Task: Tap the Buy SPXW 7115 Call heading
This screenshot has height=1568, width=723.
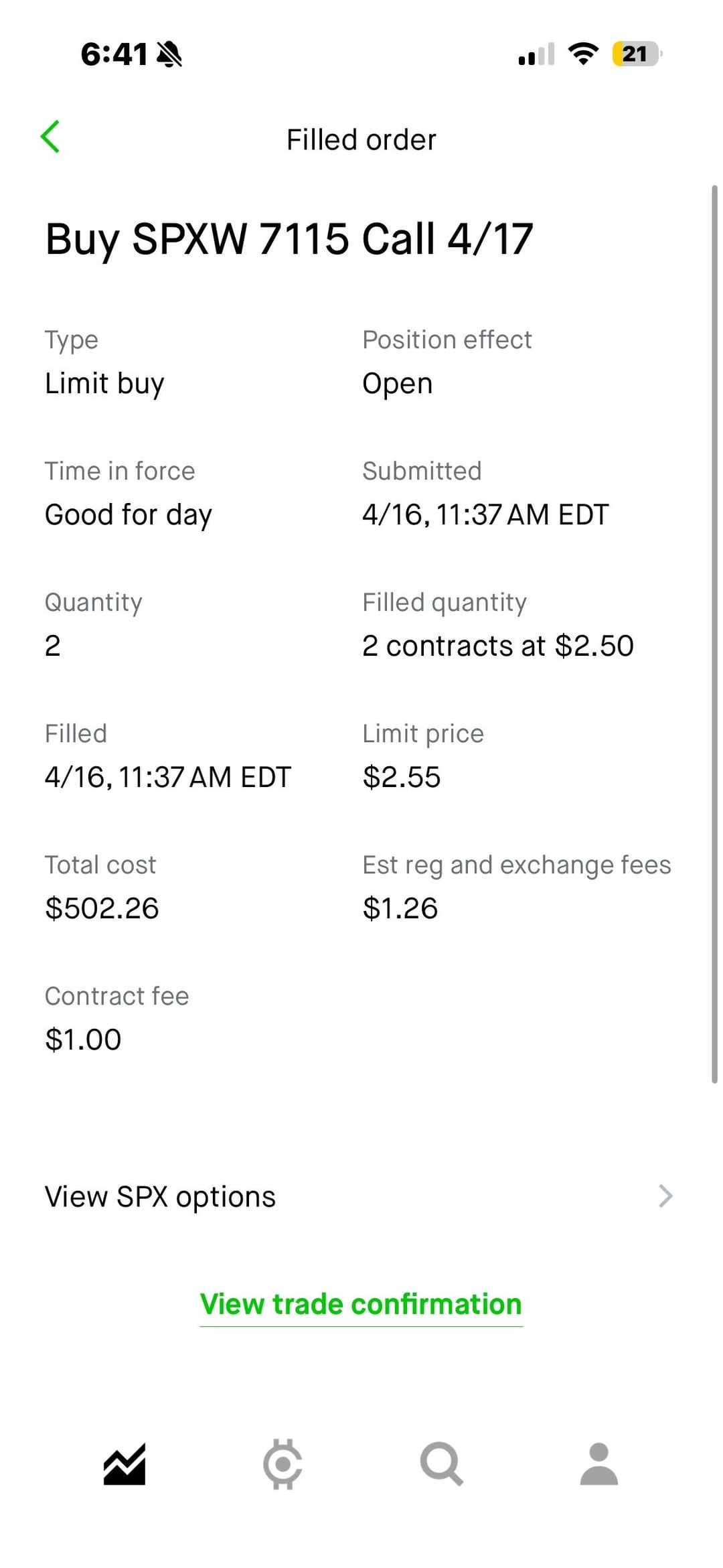Action: 289,239
